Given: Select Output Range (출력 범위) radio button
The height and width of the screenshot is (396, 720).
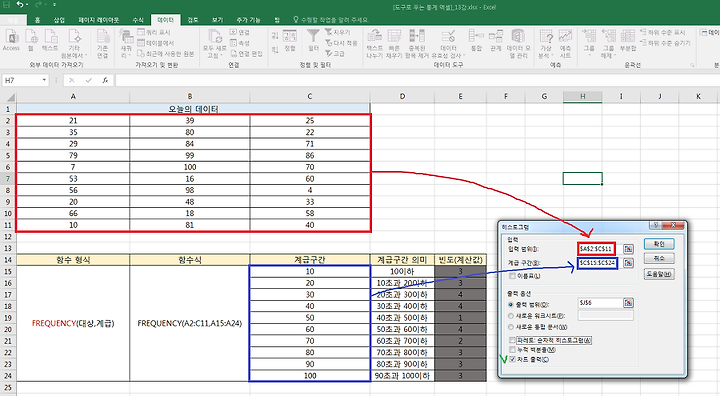Looking at the screenshot, I should (x=511, y=305).
